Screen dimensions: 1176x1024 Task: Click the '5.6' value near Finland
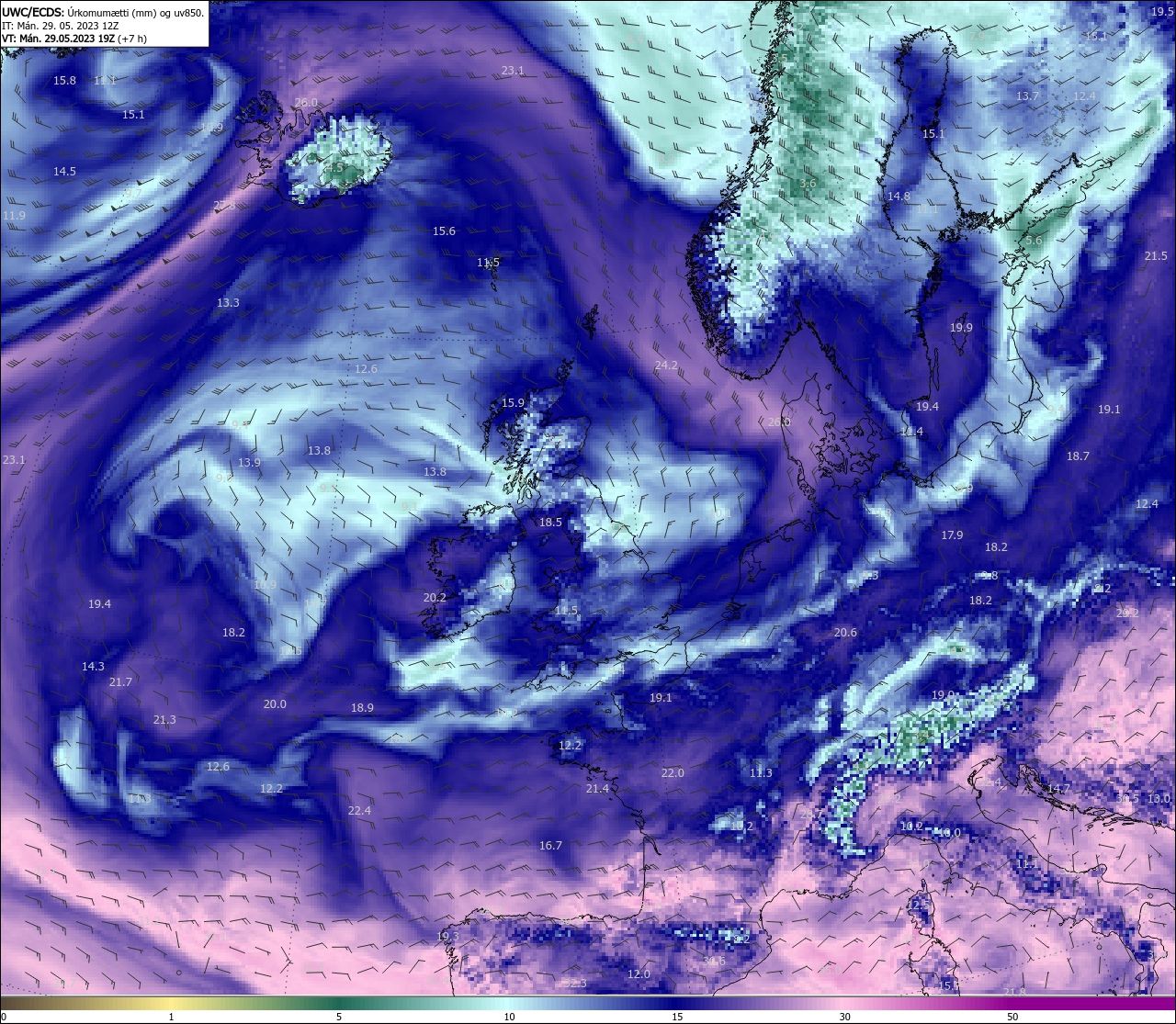(1034, 241)
